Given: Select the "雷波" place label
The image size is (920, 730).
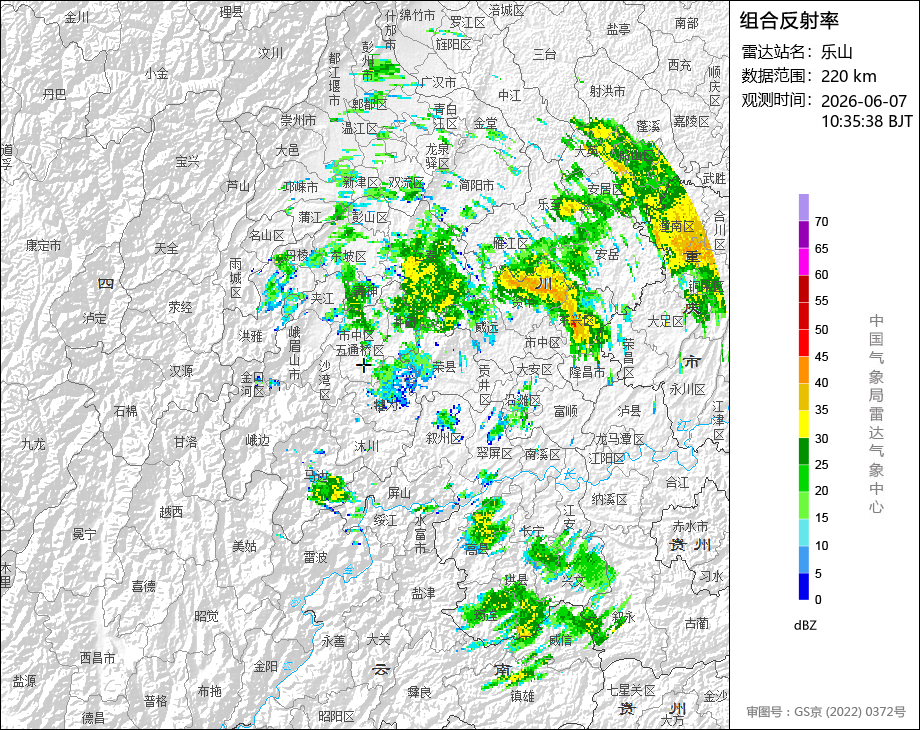Looking at the screenshot, I should click(x=315, y=557).
